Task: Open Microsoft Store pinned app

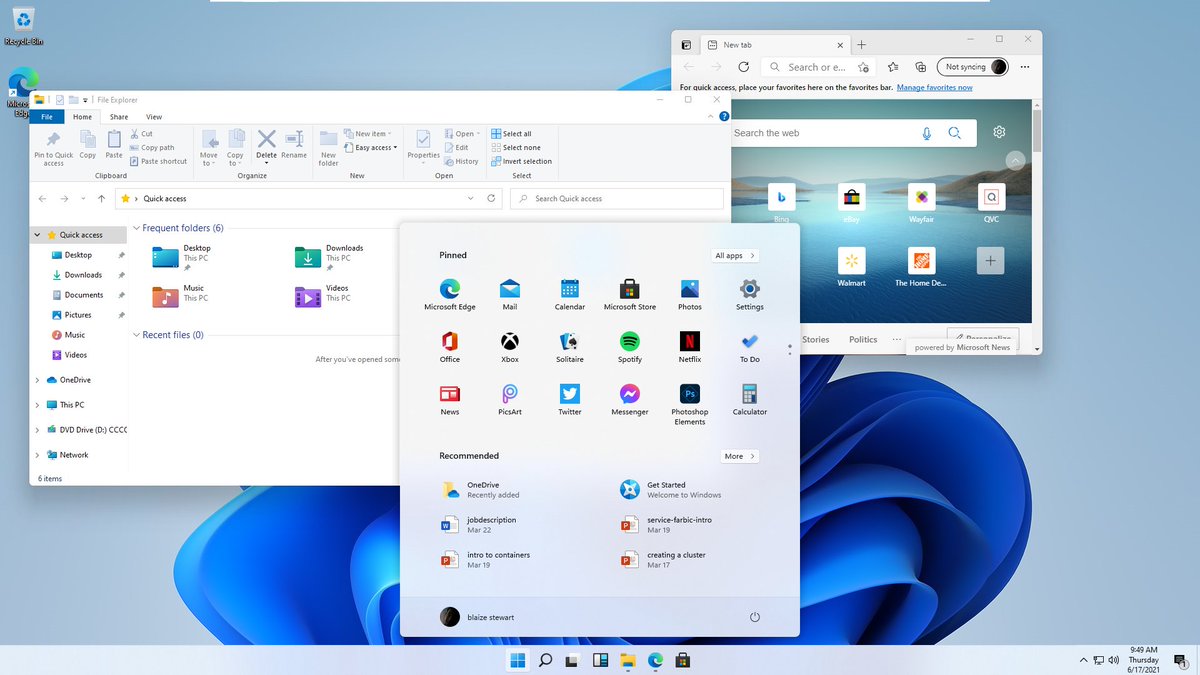Action: pyautogui.click(x=630, y=294)
